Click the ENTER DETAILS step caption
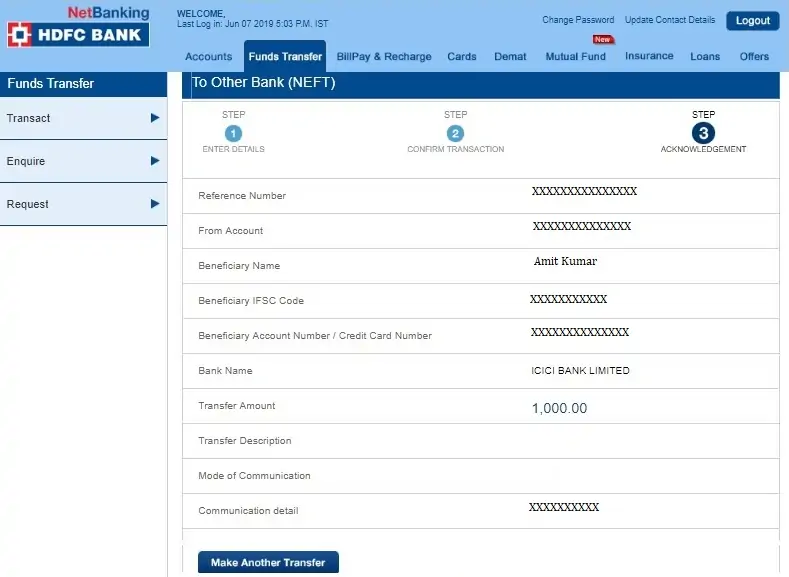Image resolution: width=789 pixels, height=577 pixels. [x=233, y=149]
